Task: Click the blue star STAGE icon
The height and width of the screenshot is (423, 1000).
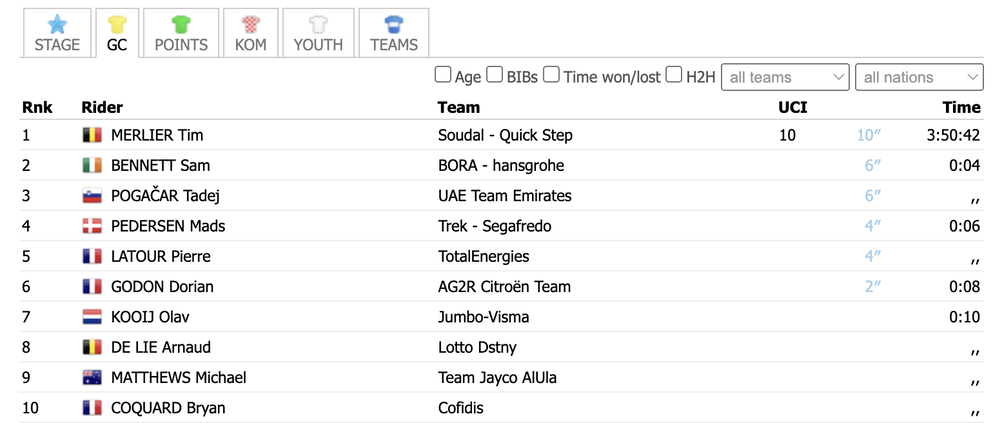Action: click(57, 25)
